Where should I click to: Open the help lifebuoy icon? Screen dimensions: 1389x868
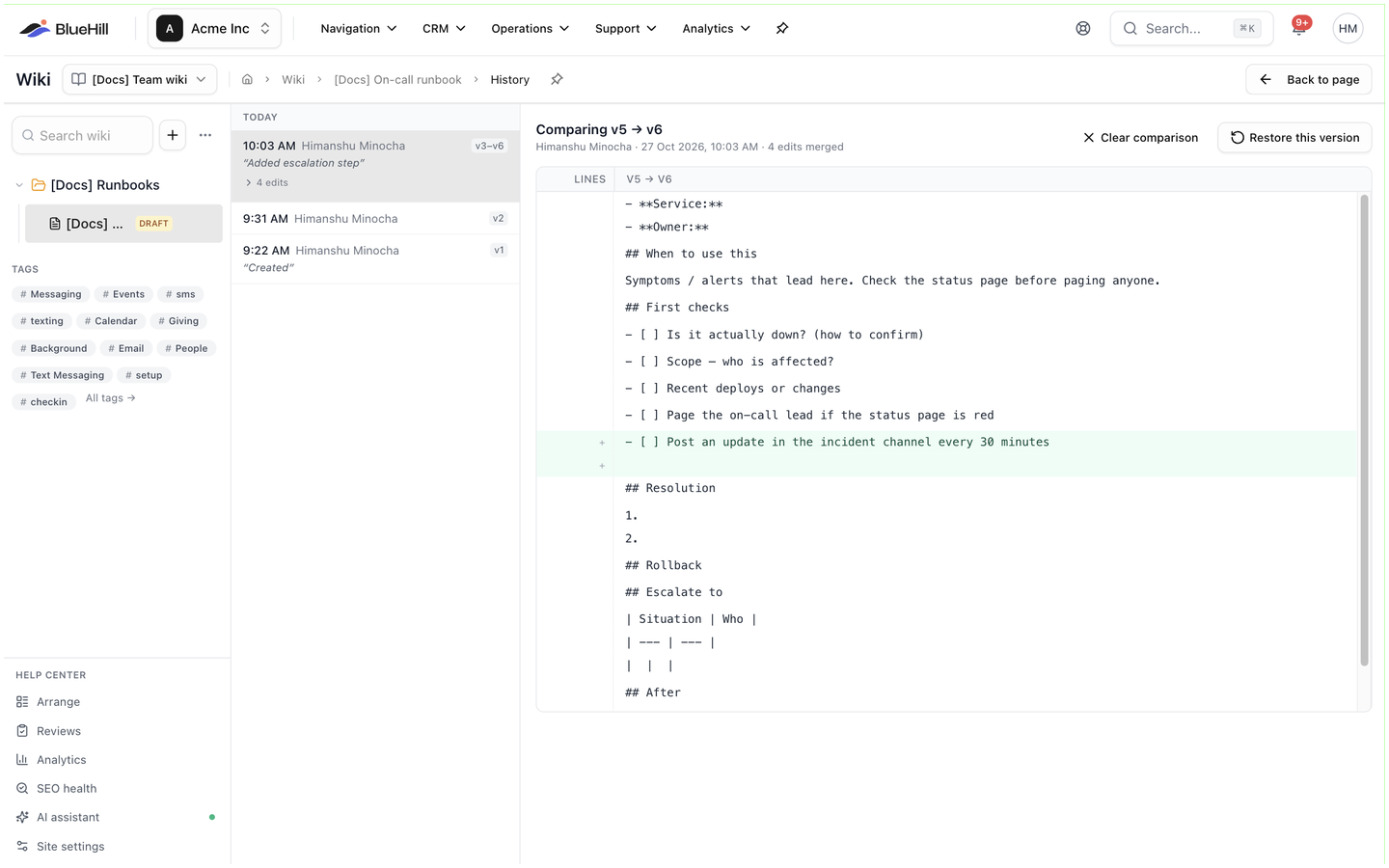coord(1083,29)
